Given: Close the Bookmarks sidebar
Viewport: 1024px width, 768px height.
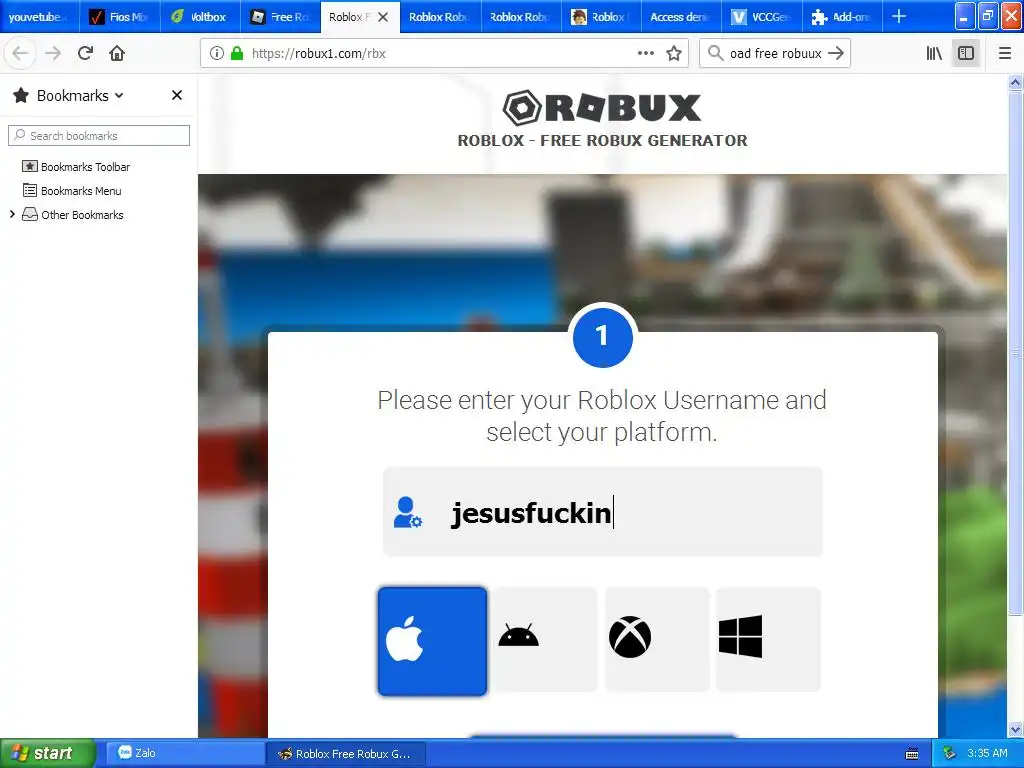Looking at the screenshot, I should click(x=176, y=95).
